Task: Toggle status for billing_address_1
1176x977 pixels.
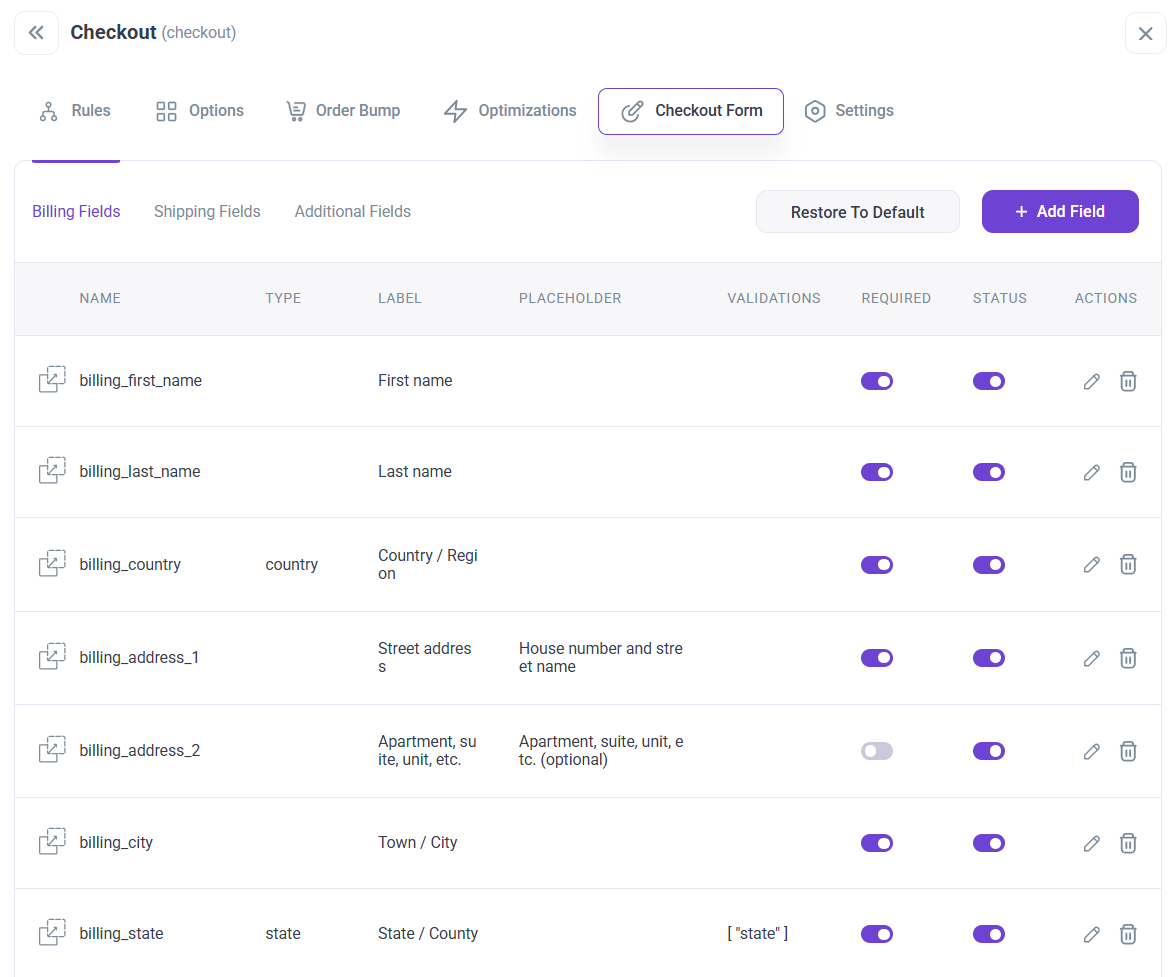Action: pos(988,658)
